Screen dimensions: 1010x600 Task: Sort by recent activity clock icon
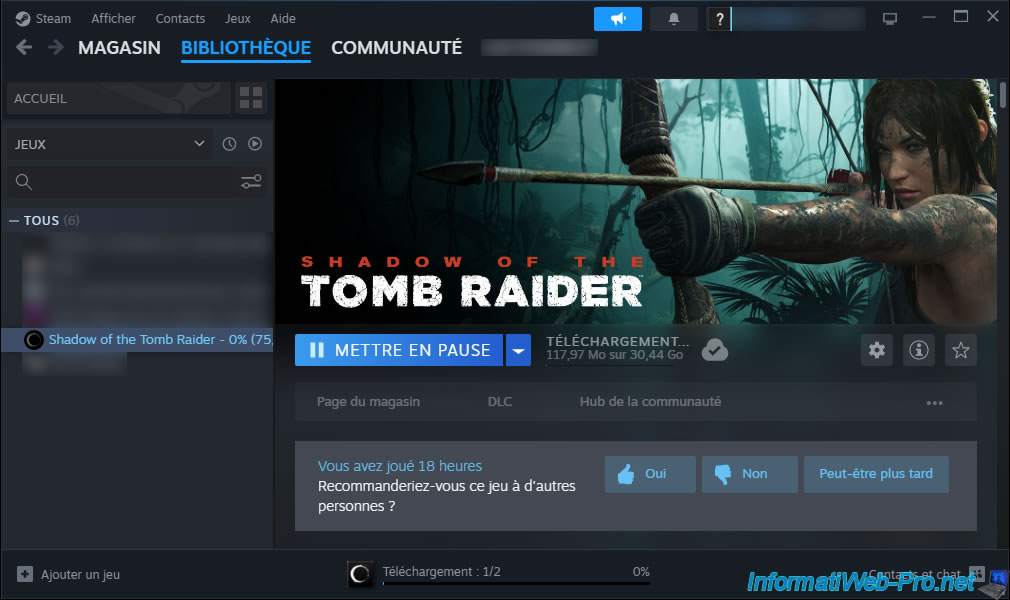tap(229, 144)
